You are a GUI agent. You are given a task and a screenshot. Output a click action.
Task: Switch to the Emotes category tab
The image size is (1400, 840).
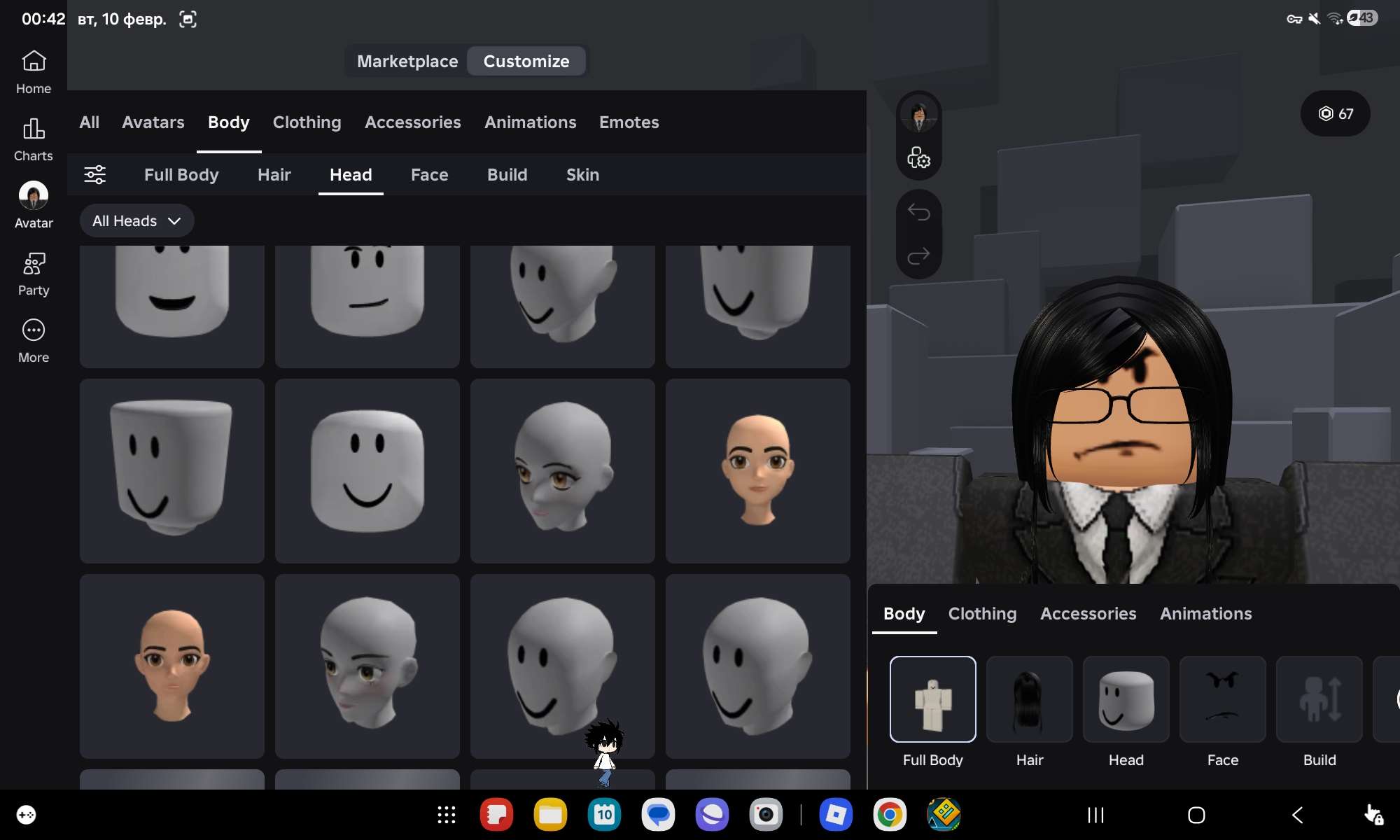629,122
